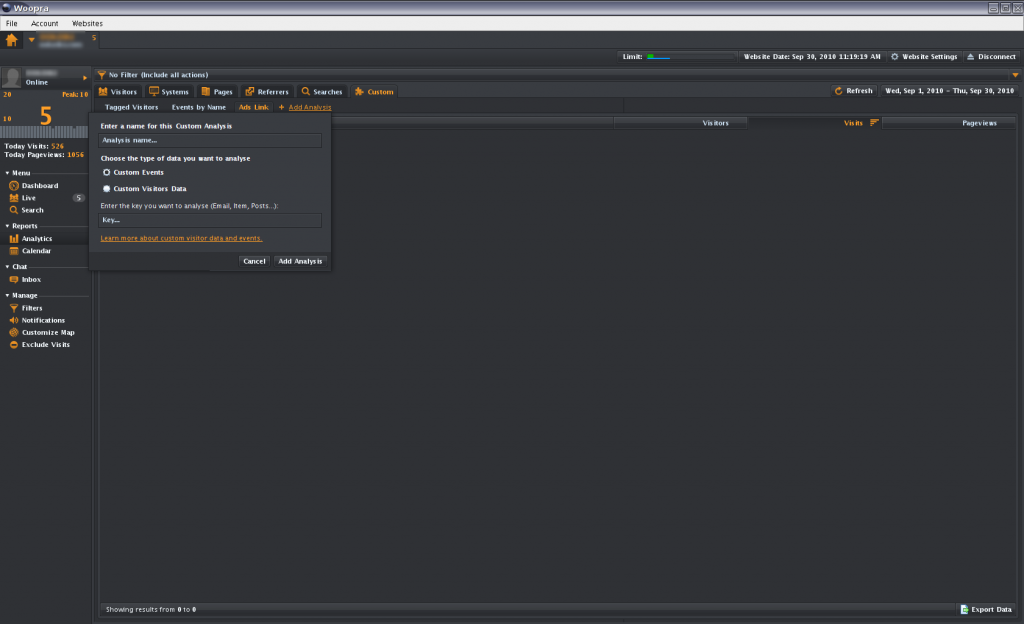Open the Search magnifier icon in sidebar
The width and height of the screenshot is (1024, 624).
[14, 210]
